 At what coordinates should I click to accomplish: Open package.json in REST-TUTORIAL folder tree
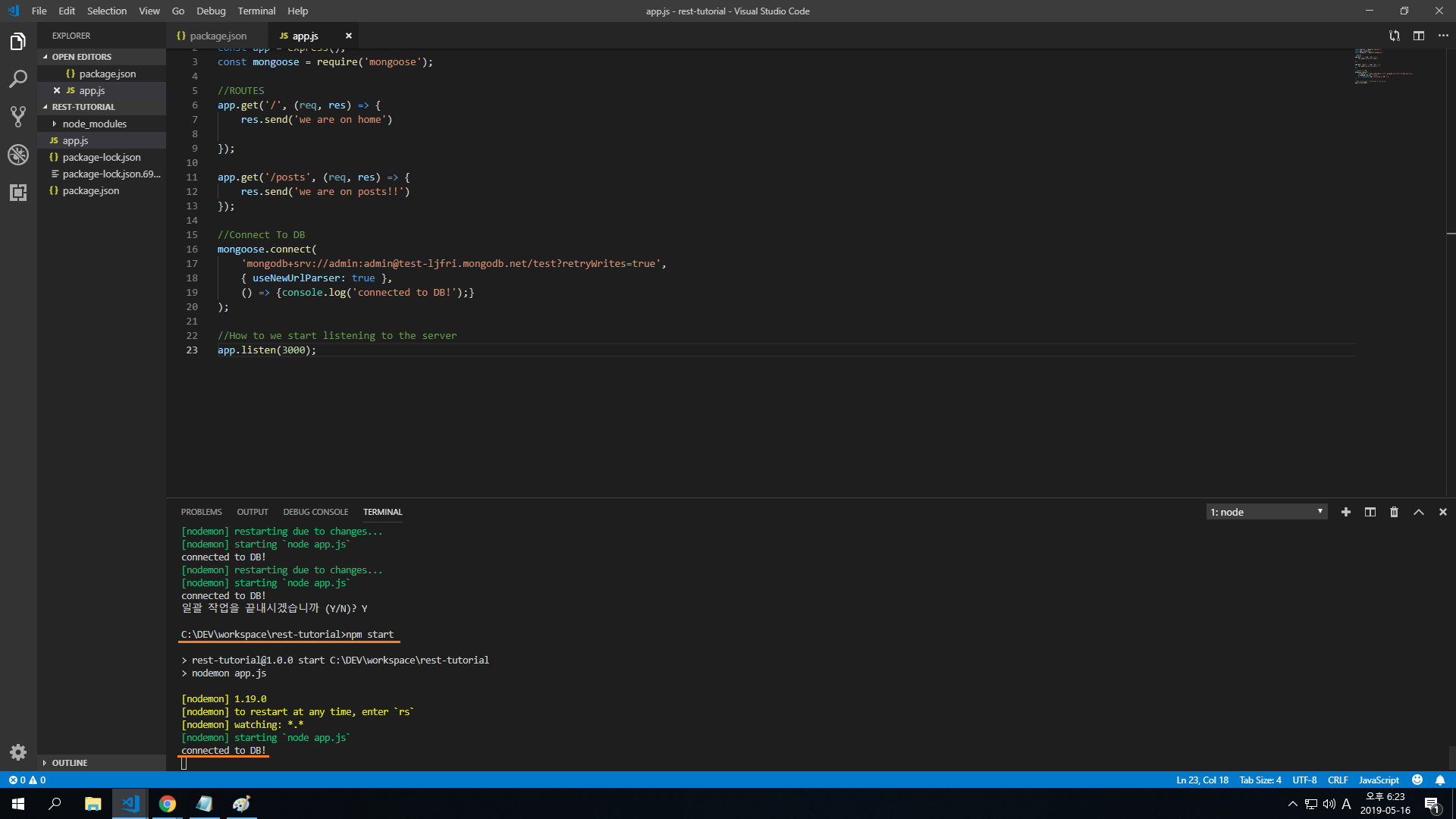pyautogui.click(x=102, y=190)
